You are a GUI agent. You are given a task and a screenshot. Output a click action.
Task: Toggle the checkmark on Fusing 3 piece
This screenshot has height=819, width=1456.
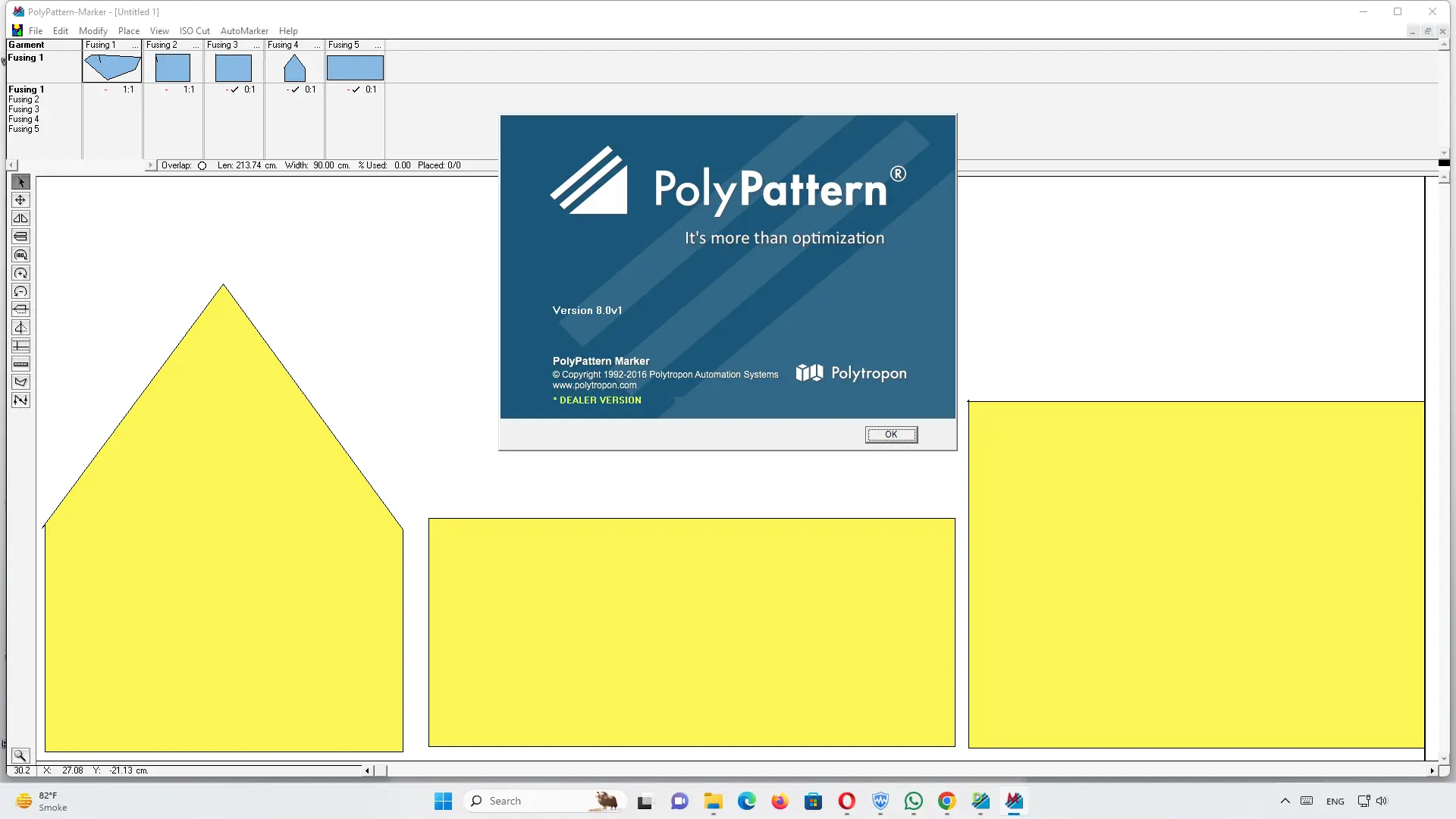[235, 89]
